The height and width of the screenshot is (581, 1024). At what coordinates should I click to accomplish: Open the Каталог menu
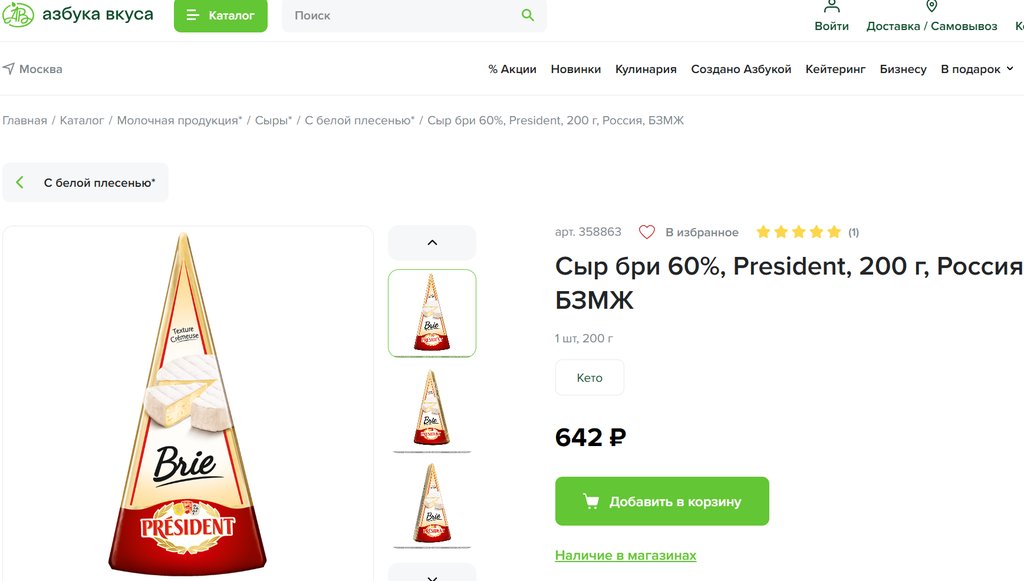coord(220,15)
